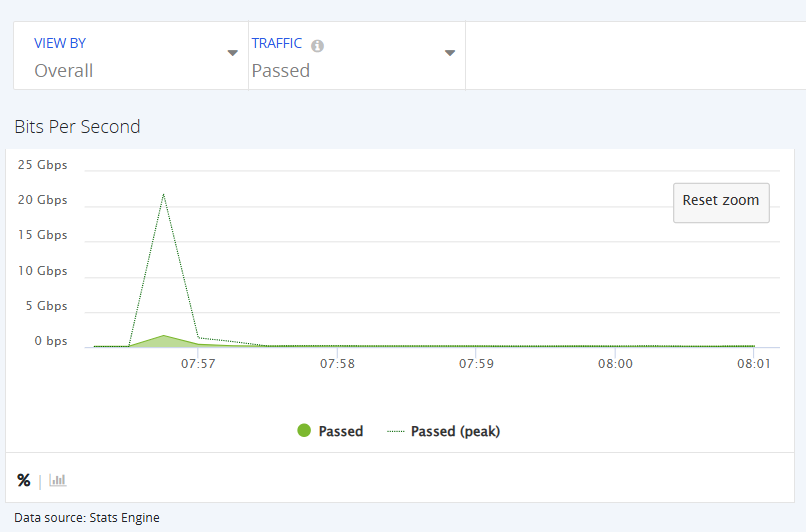Switch to bar chart view icon
Image resolution: width=806 pixels, height=532 pixels.
pos(58,480)
